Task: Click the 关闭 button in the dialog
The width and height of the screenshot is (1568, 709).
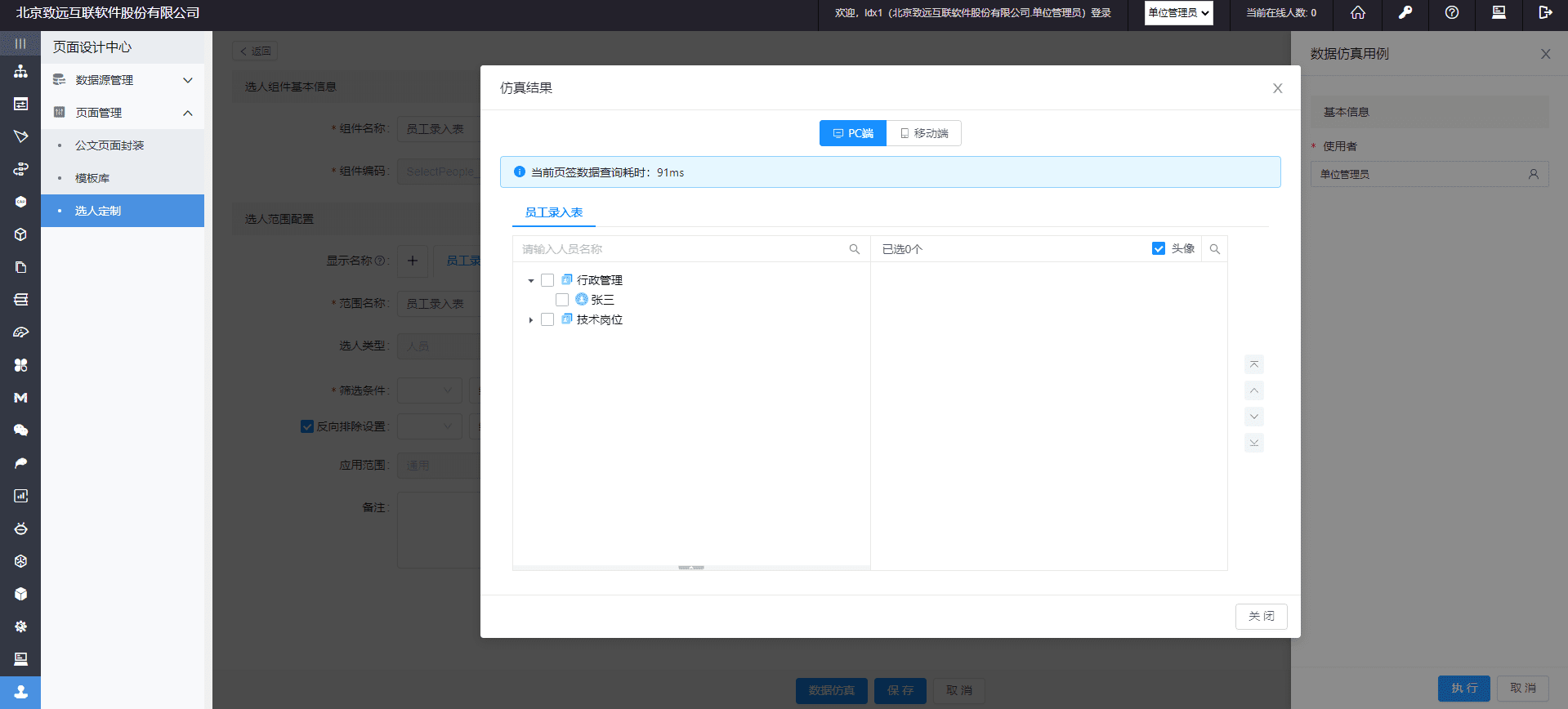Action: click(1262, 617)
